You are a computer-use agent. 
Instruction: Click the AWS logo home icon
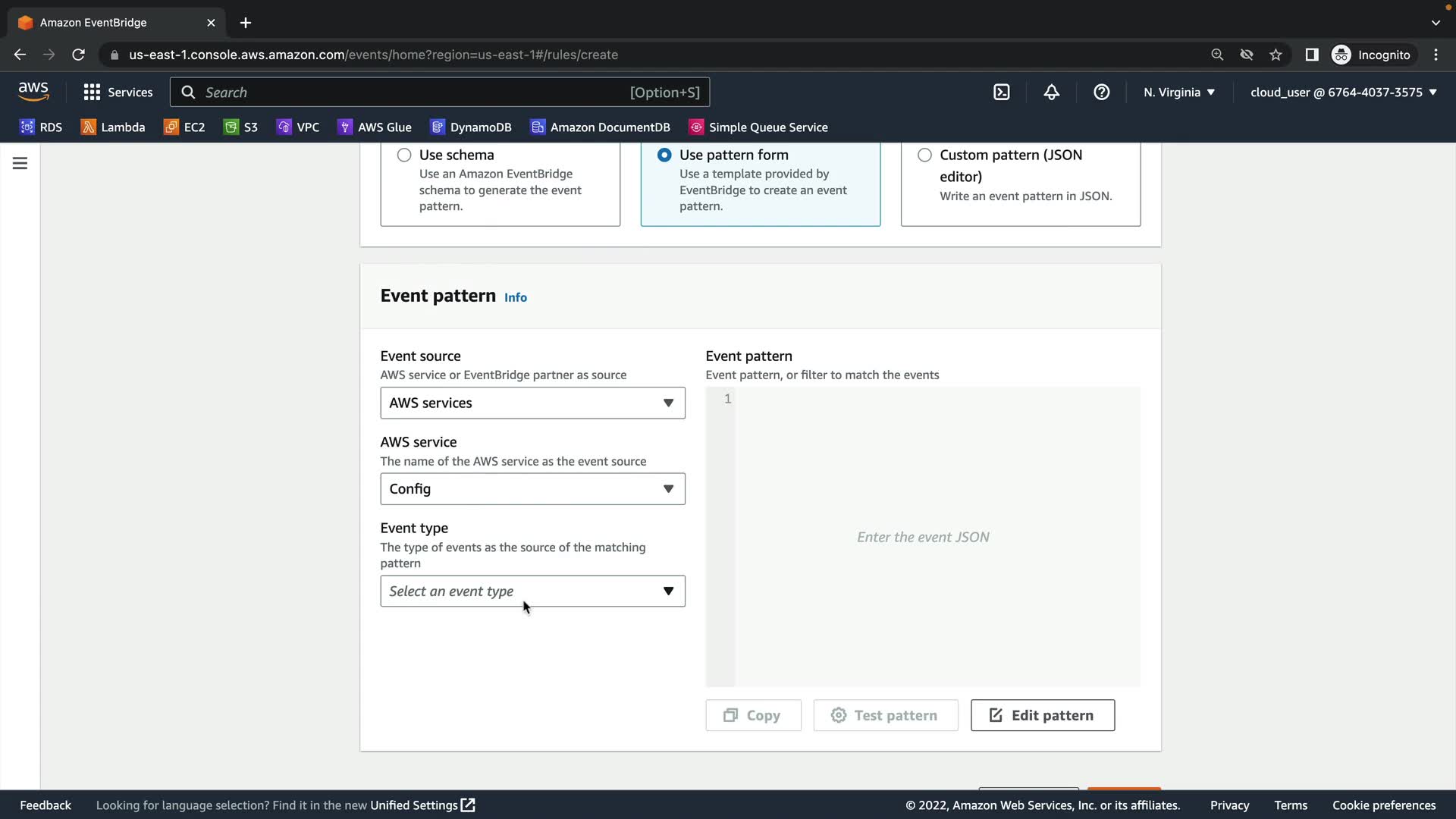point(33,92)
